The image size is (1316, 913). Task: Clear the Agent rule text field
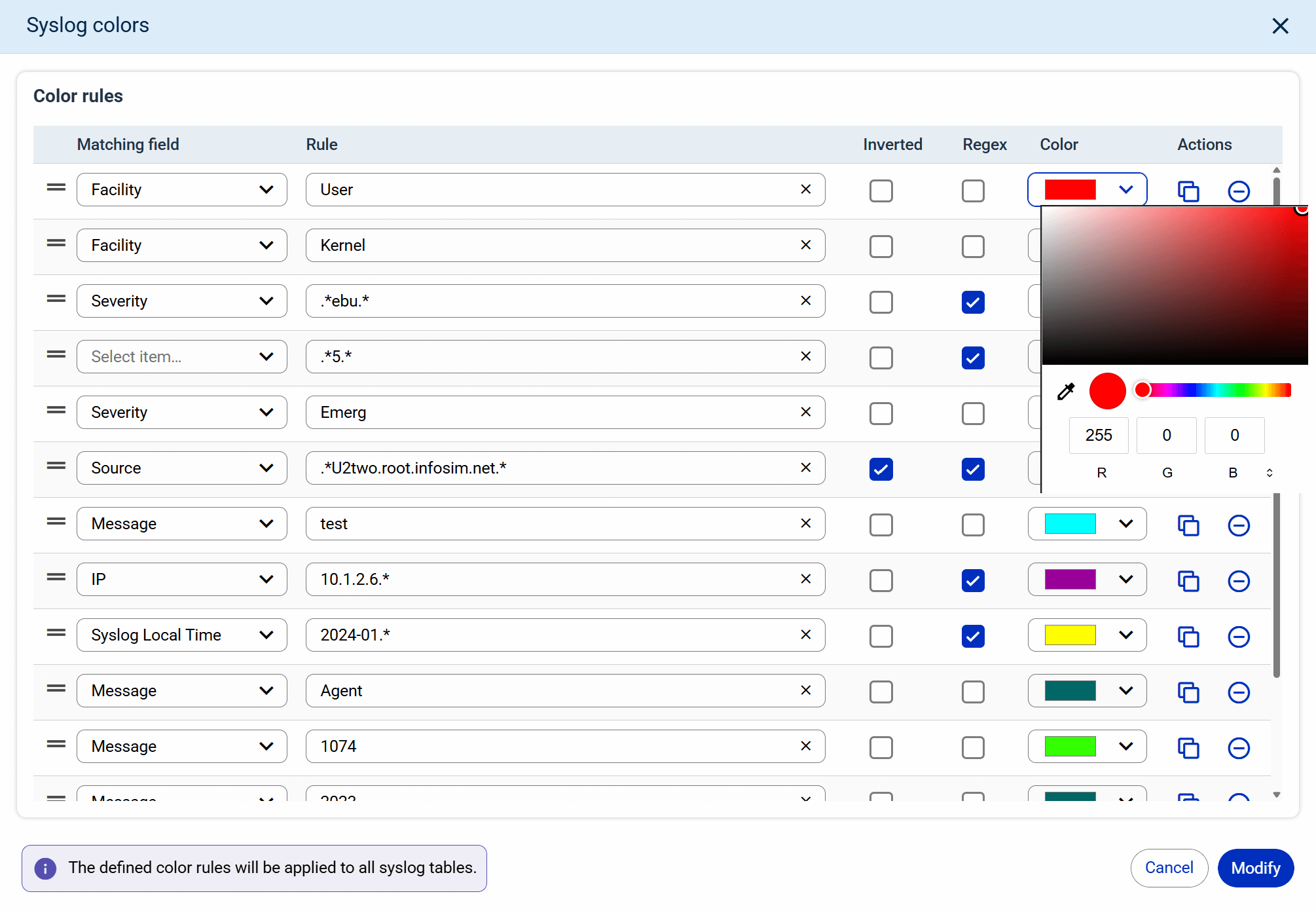805,690
